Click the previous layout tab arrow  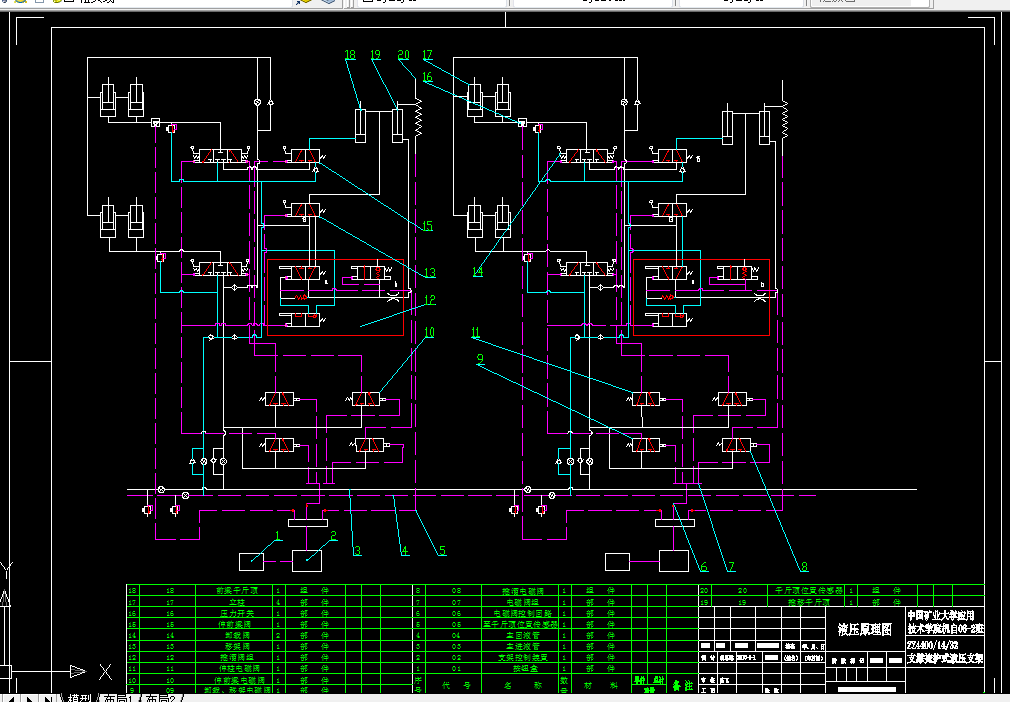13,698
